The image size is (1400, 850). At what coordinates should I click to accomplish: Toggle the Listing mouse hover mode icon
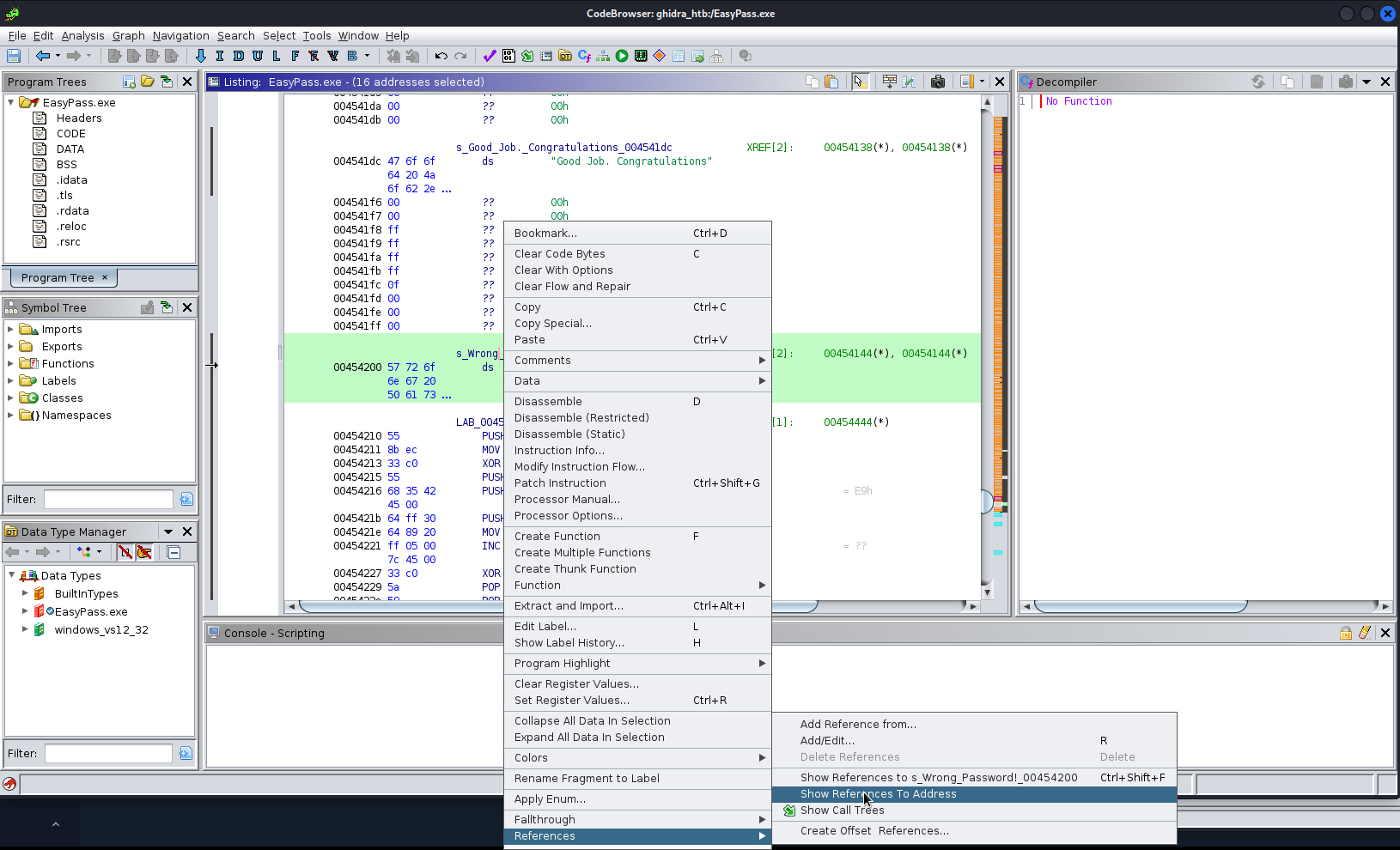click(860, 82)
